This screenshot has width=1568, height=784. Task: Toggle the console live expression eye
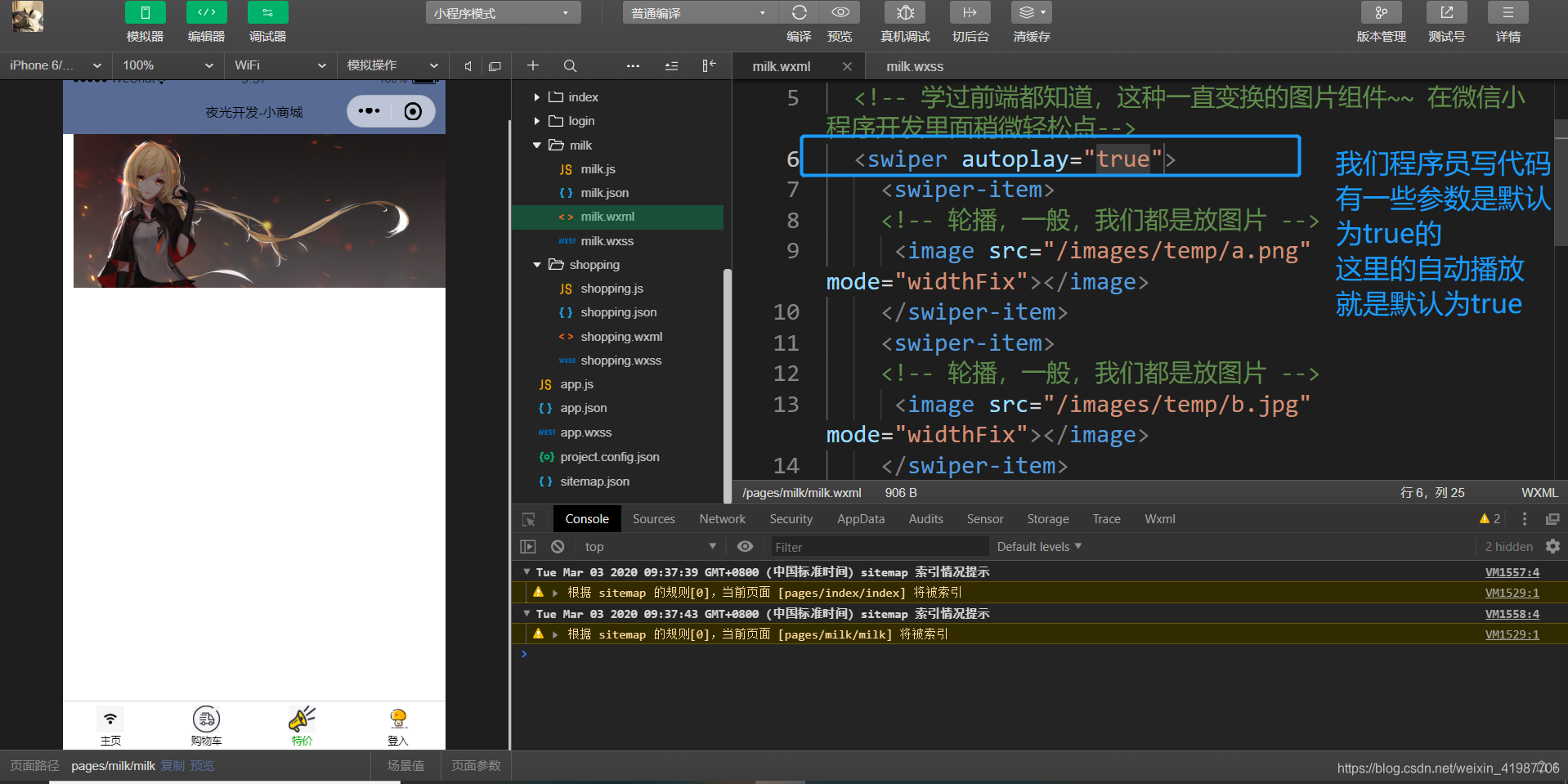(x=745, y=547)
